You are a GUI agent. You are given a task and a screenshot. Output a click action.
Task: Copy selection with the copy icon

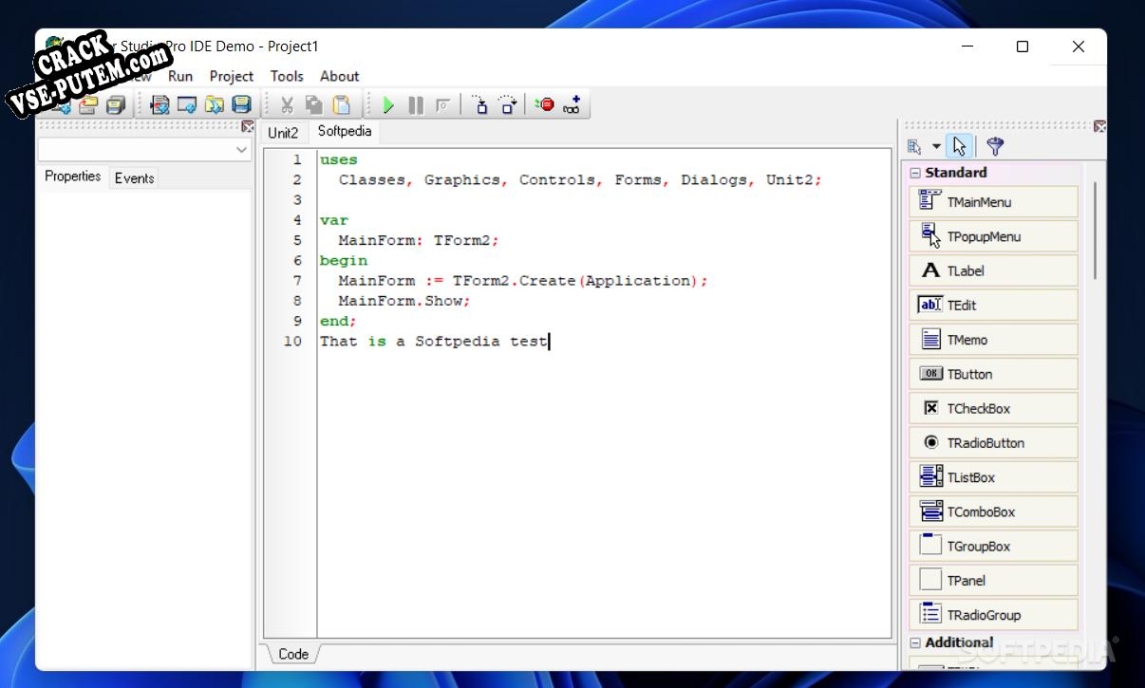pos(314,105)
